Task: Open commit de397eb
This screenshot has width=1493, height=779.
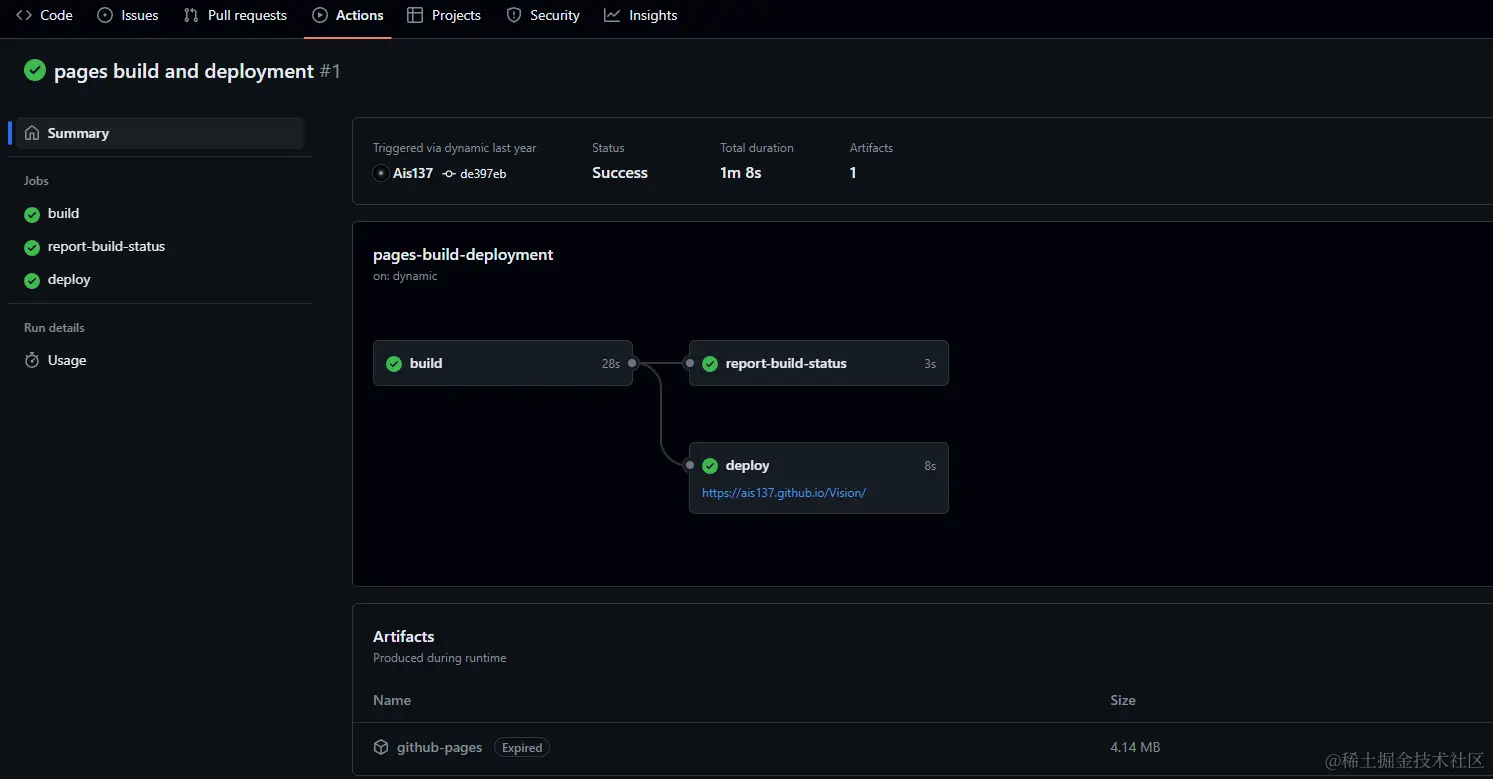Action: click(483, 174)
